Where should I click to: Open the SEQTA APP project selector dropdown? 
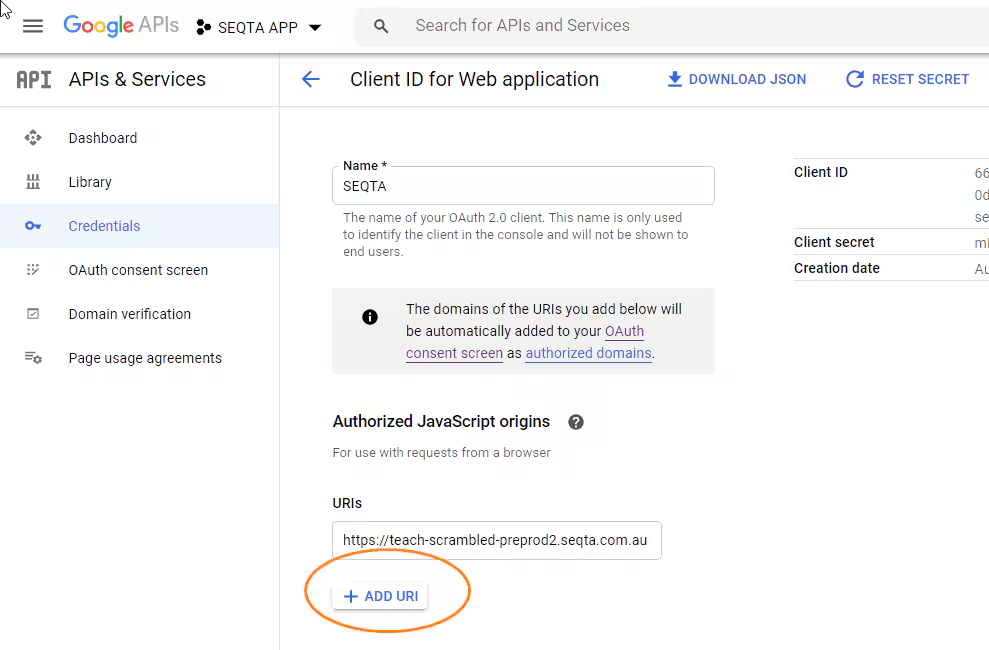tap(259, 27)
